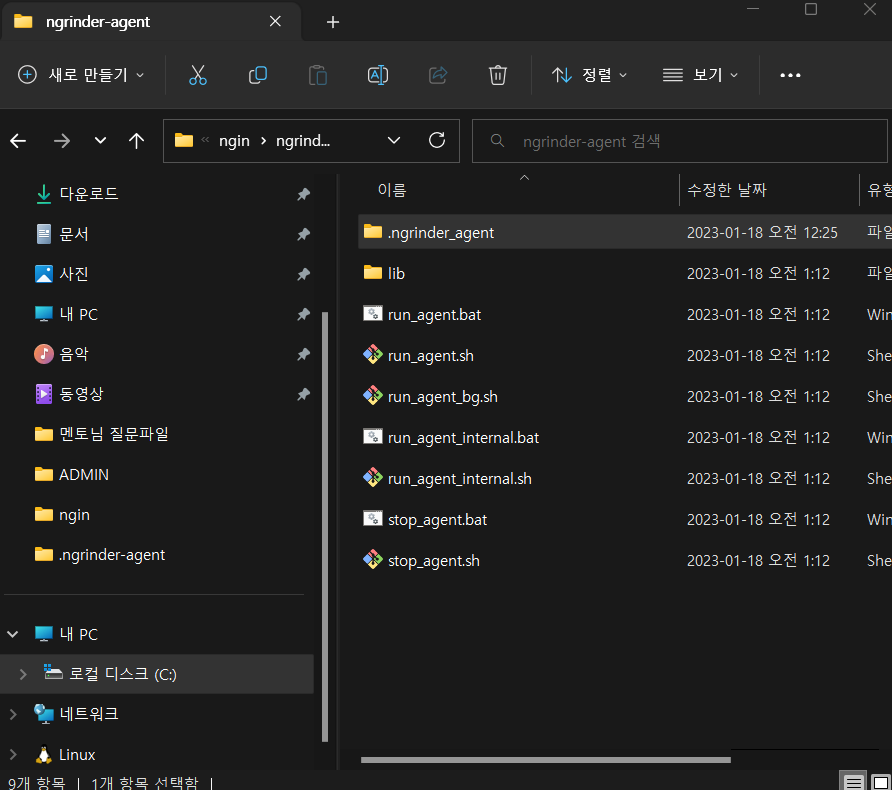Expand address bar history dropdown
Screen dimensions: 892x790
[x=394, y=140]
